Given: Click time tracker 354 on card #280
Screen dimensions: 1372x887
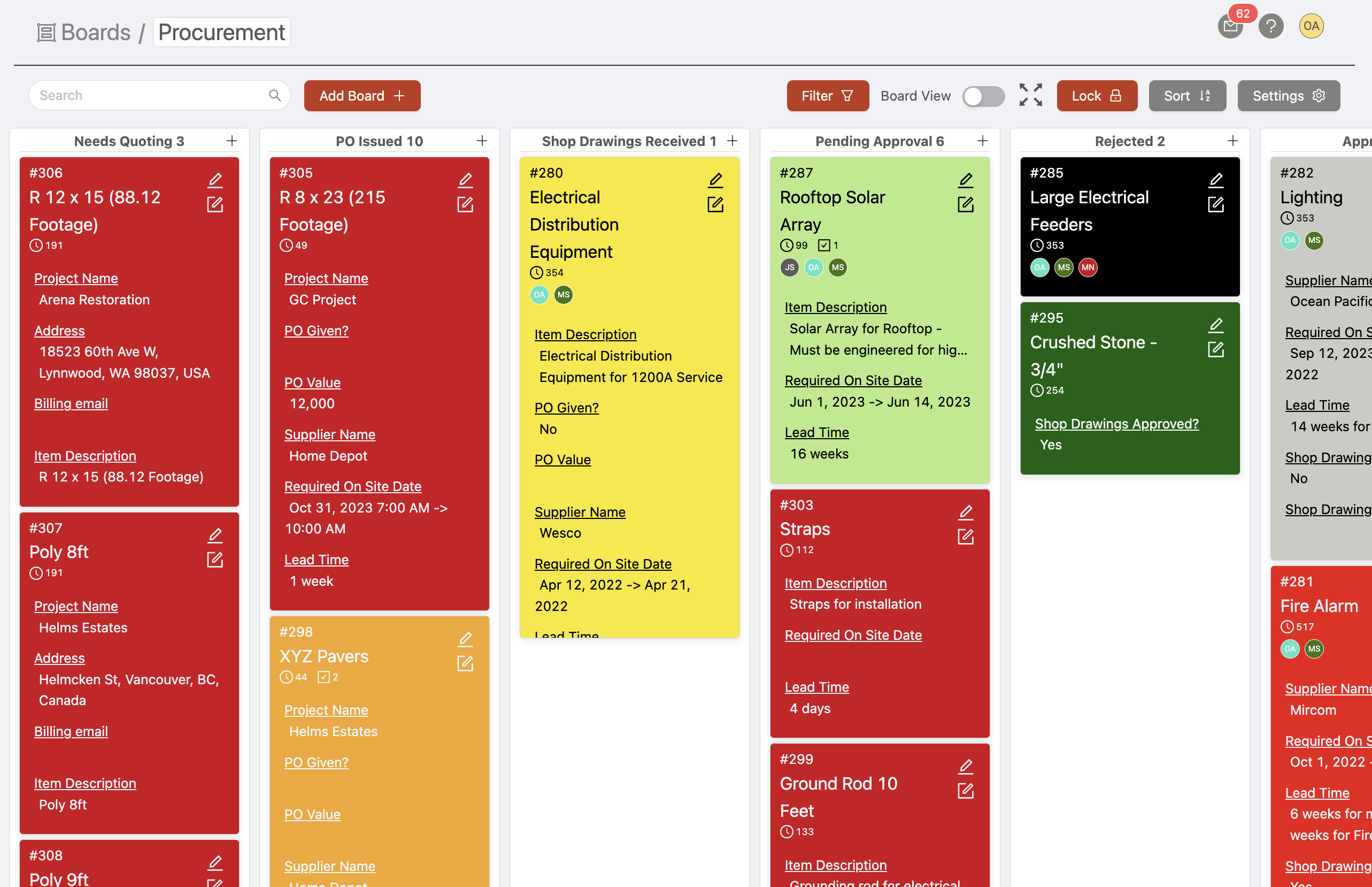Looking at the screenshot, I should 547,273.
